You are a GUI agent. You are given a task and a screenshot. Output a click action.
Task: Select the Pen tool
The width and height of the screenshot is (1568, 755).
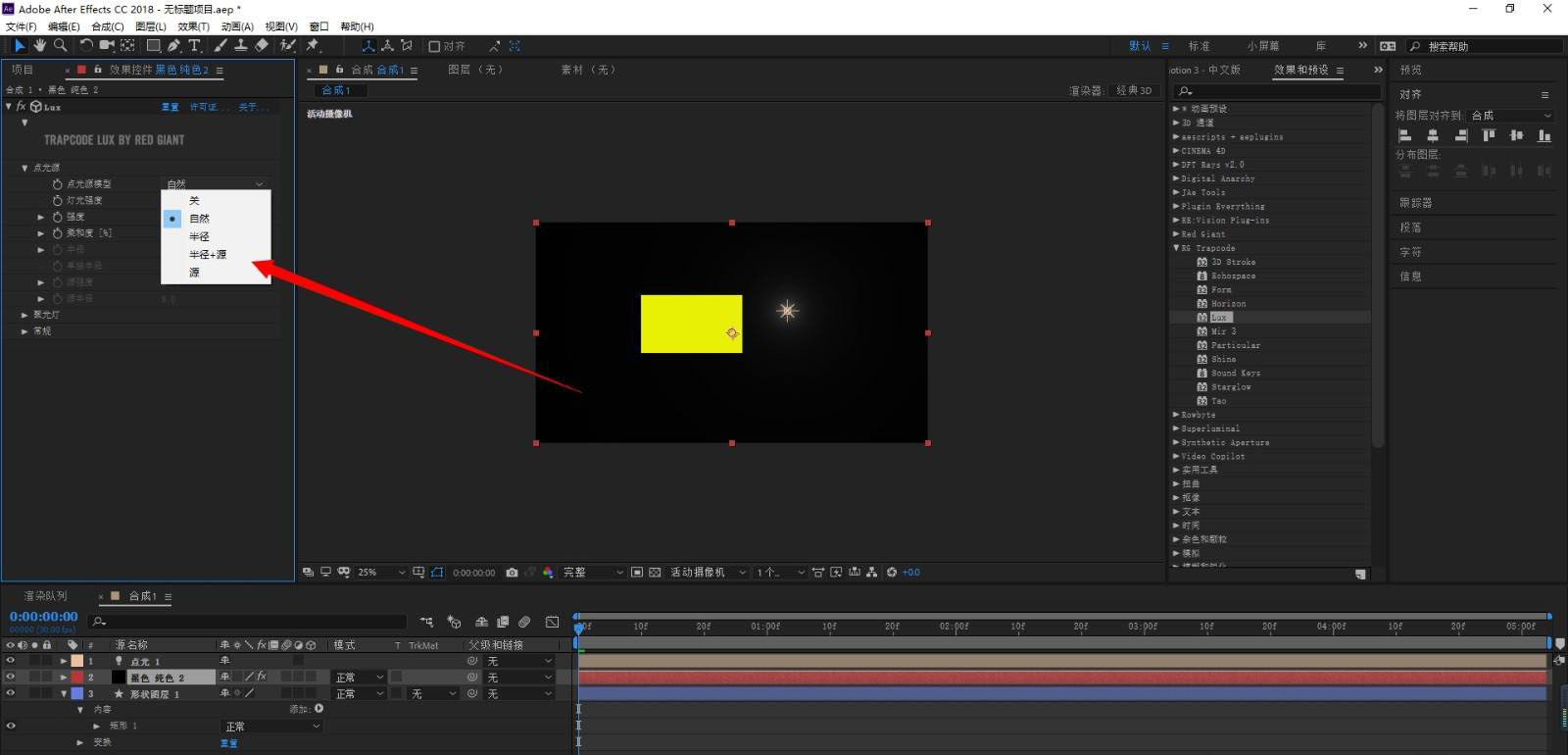(173, 46)
